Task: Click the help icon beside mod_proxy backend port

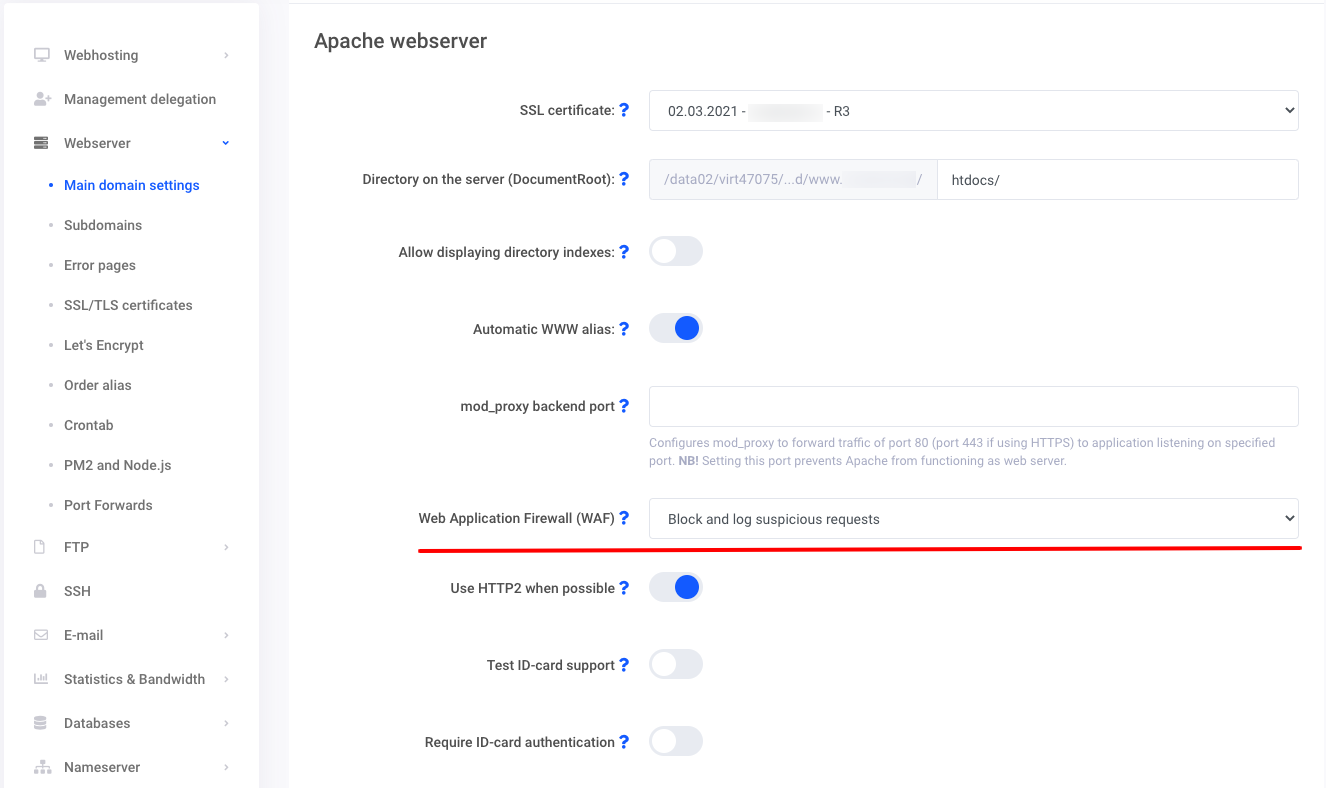Action: [624, 406]
